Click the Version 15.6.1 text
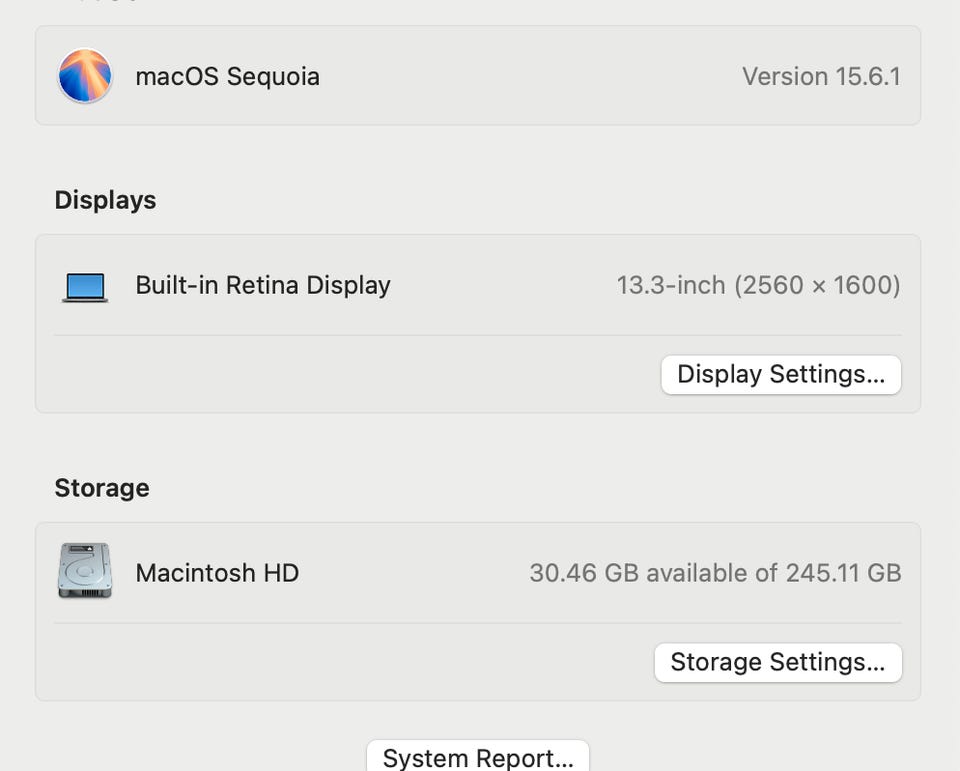Viewport: 960px width, 771px height. [821, 77]
